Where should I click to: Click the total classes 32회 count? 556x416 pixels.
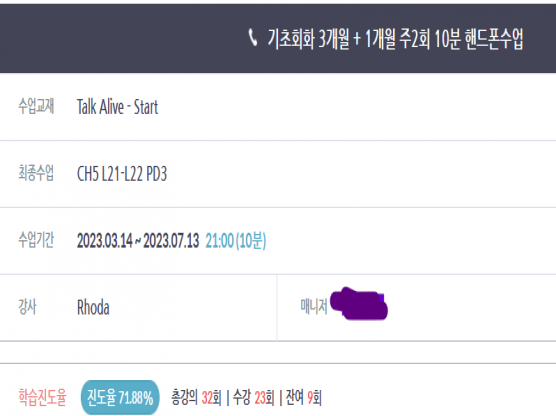[211, 398]
